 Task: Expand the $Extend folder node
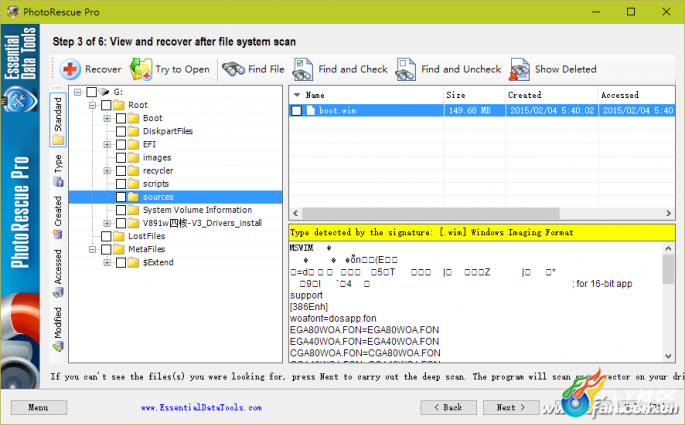(107, 262)
